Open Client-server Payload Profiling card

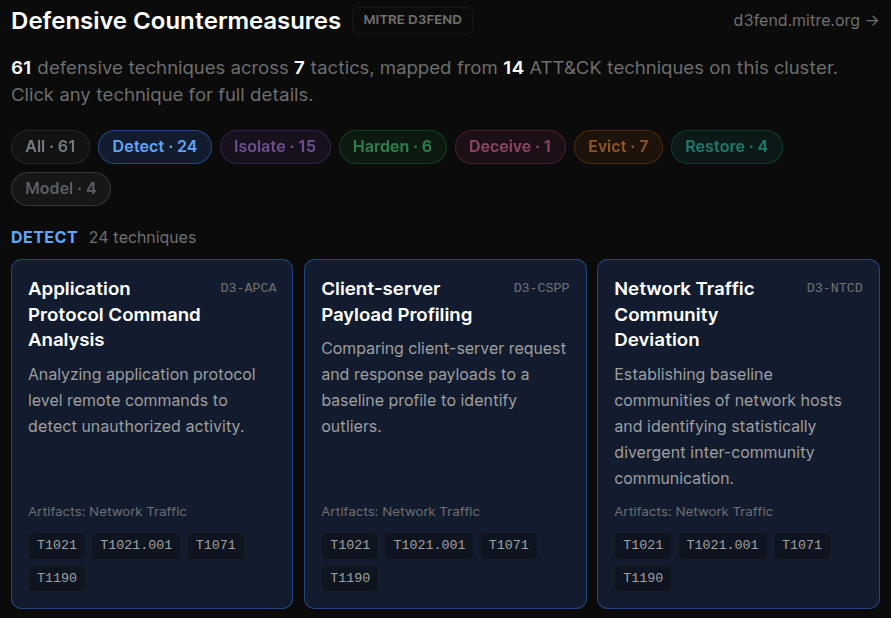click(x=445, y=434)
